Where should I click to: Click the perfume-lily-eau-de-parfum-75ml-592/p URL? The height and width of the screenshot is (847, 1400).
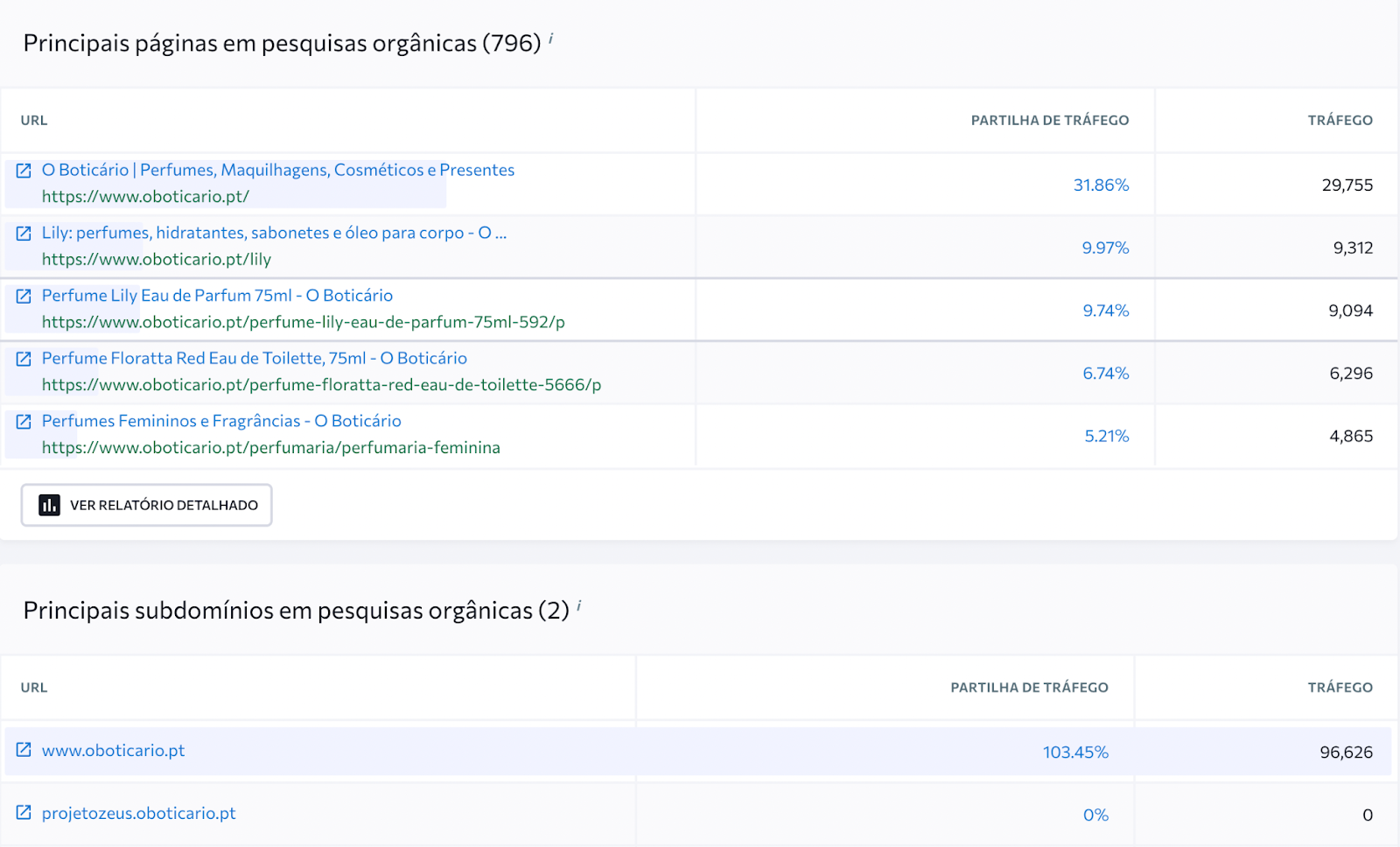[x=304, y=322]
